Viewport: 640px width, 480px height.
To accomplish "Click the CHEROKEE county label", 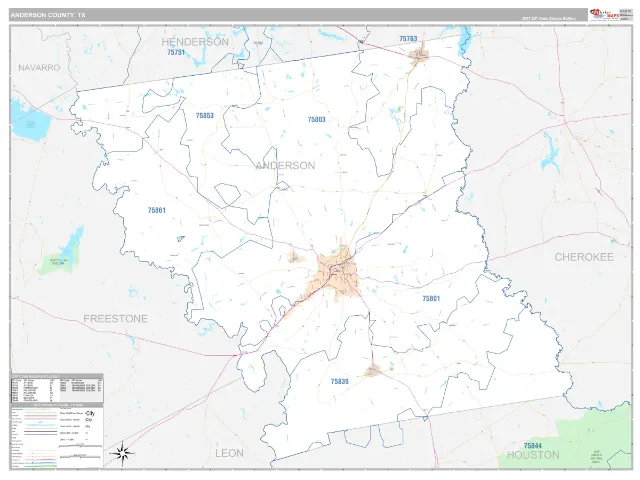I will [x=584, y=257].
